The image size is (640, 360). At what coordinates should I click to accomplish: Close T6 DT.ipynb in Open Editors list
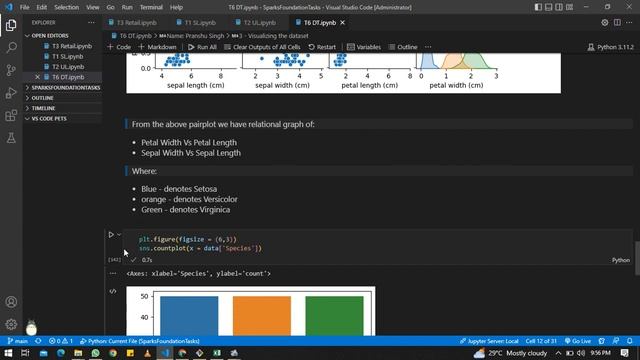point(38,77)
